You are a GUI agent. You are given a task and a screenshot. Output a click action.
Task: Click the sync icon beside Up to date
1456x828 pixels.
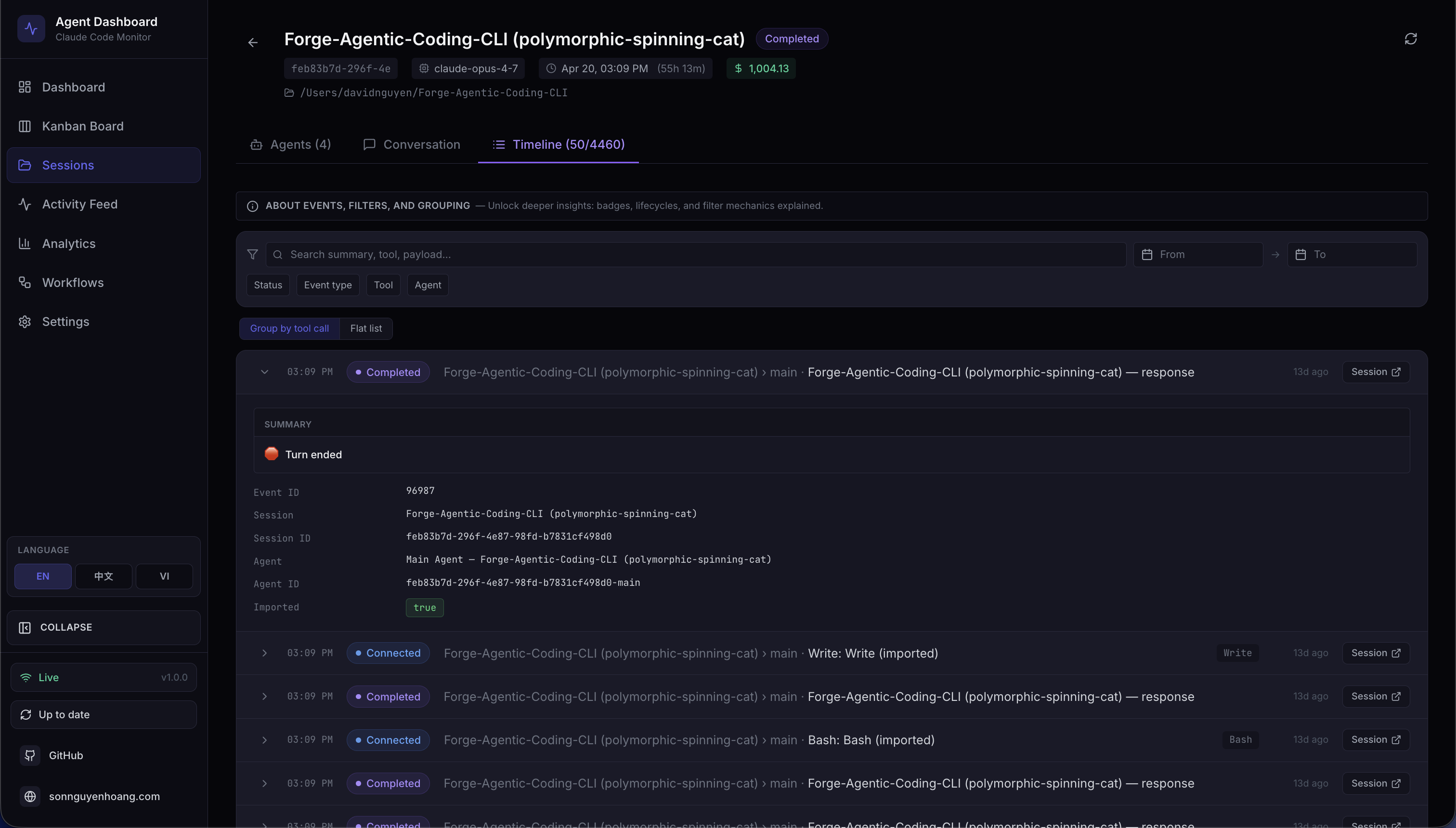pos(26,714)
